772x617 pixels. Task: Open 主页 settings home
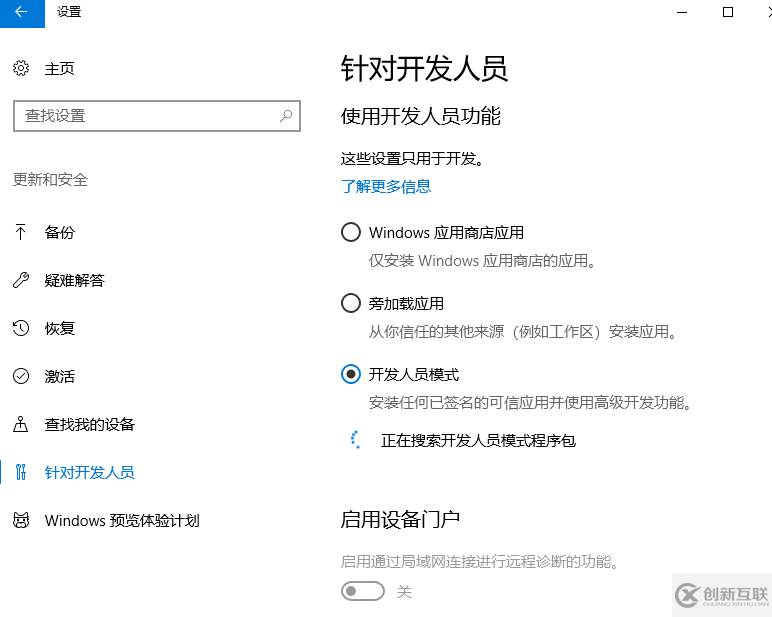pyautogui.click(x=60, y=68)
